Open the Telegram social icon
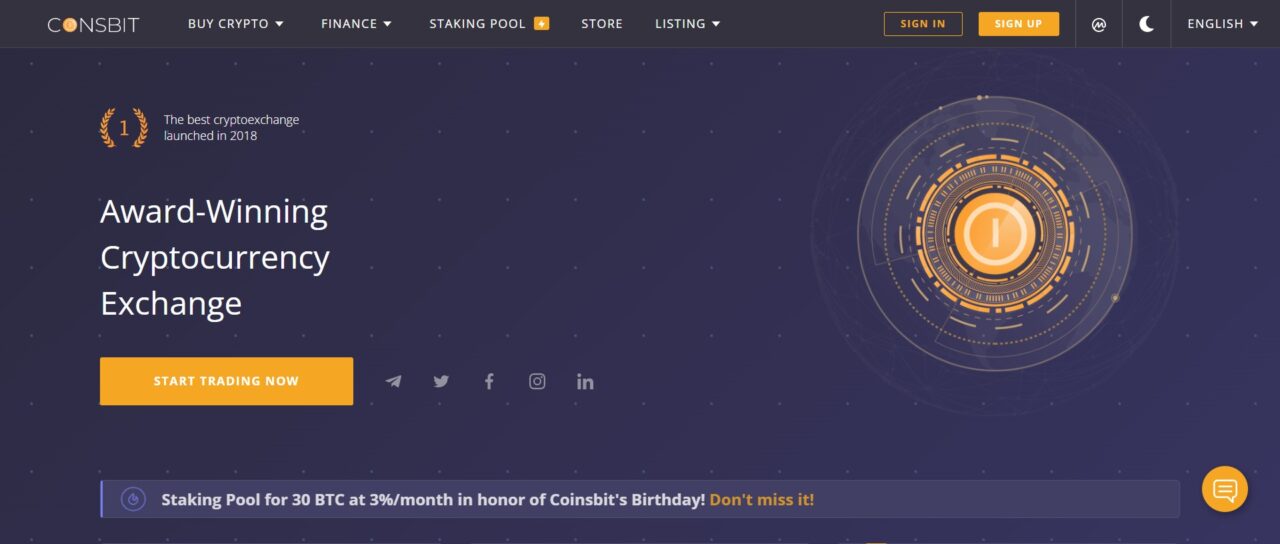The height and width of the screenshot is (544, 1280). 394,381
